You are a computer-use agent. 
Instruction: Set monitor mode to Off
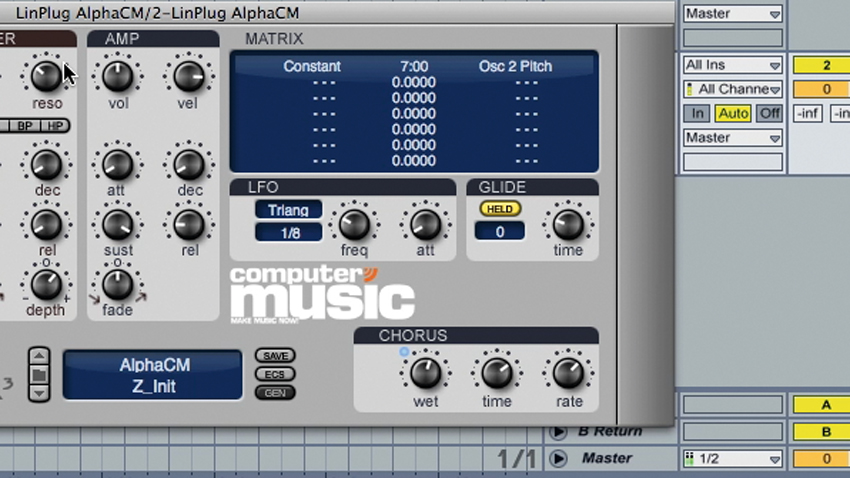click(x=769, y=113)
